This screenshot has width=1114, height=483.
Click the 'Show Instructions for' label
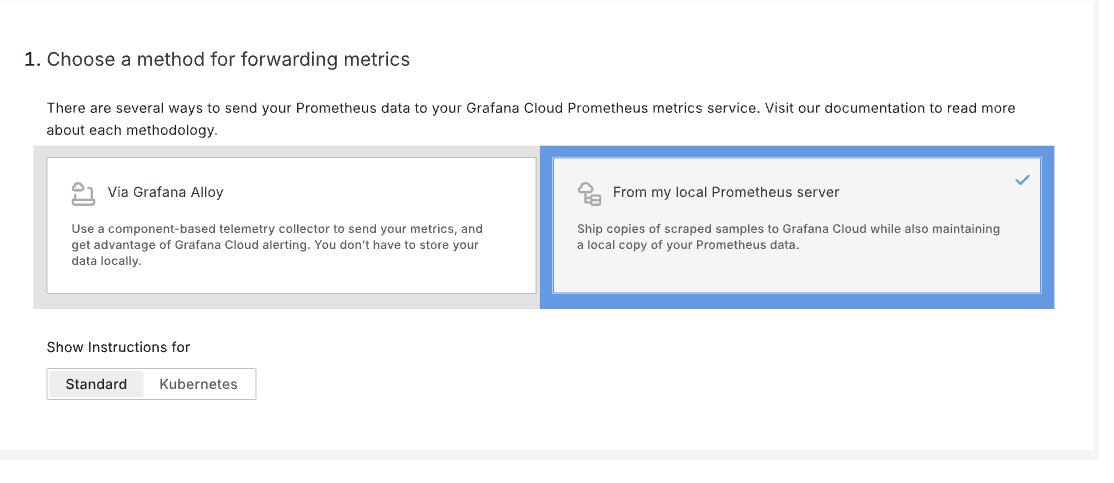(119, 347)
